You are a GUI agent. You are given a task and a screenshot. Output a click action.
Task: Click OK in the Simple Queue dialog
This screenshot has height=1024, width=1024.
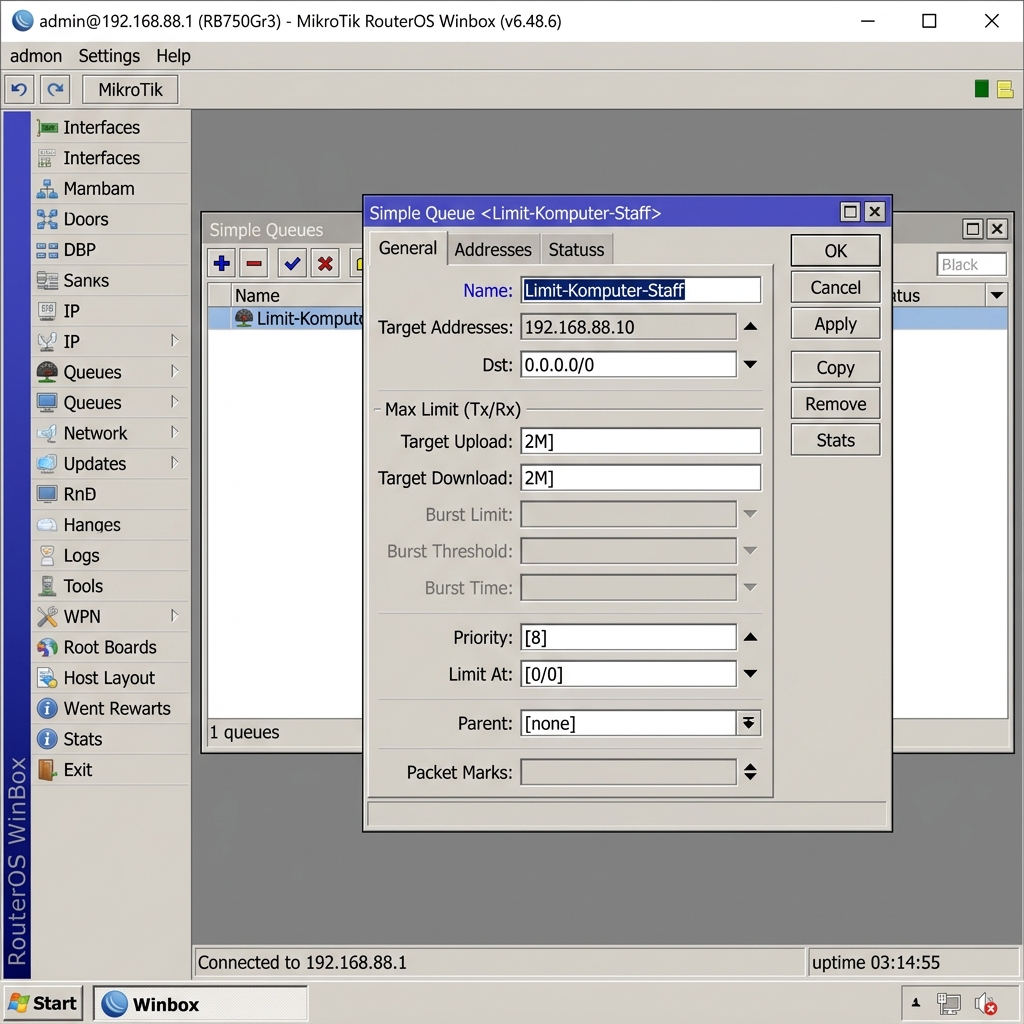click(x=835, y=251)
